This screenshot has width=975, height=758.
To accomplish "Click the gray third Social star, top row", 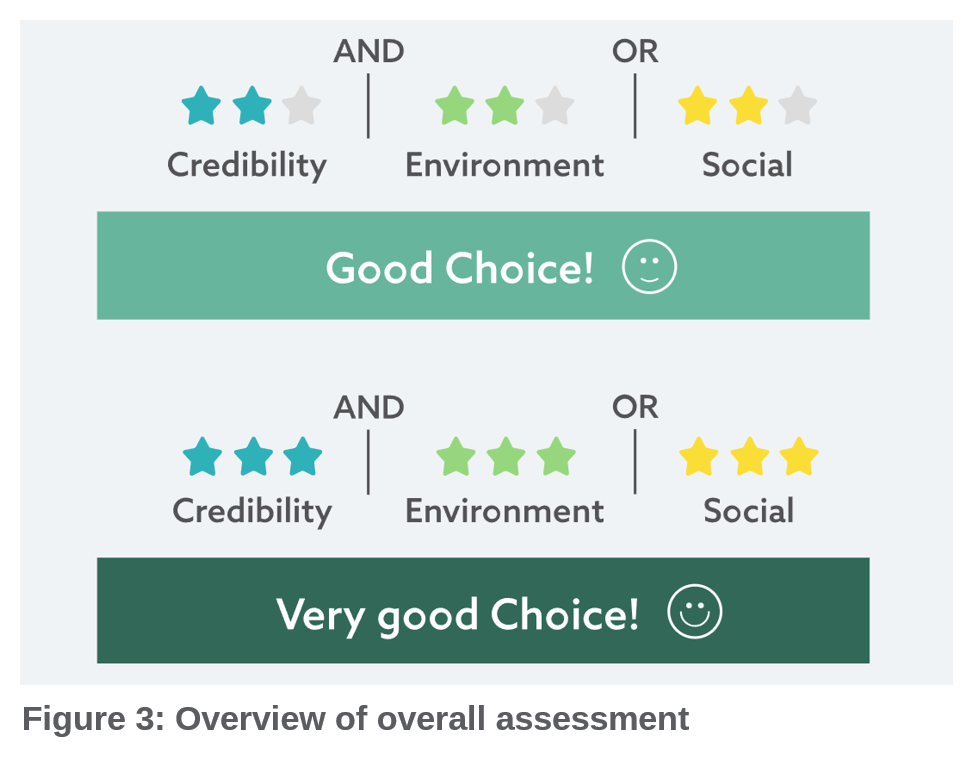I will [797, 106].
